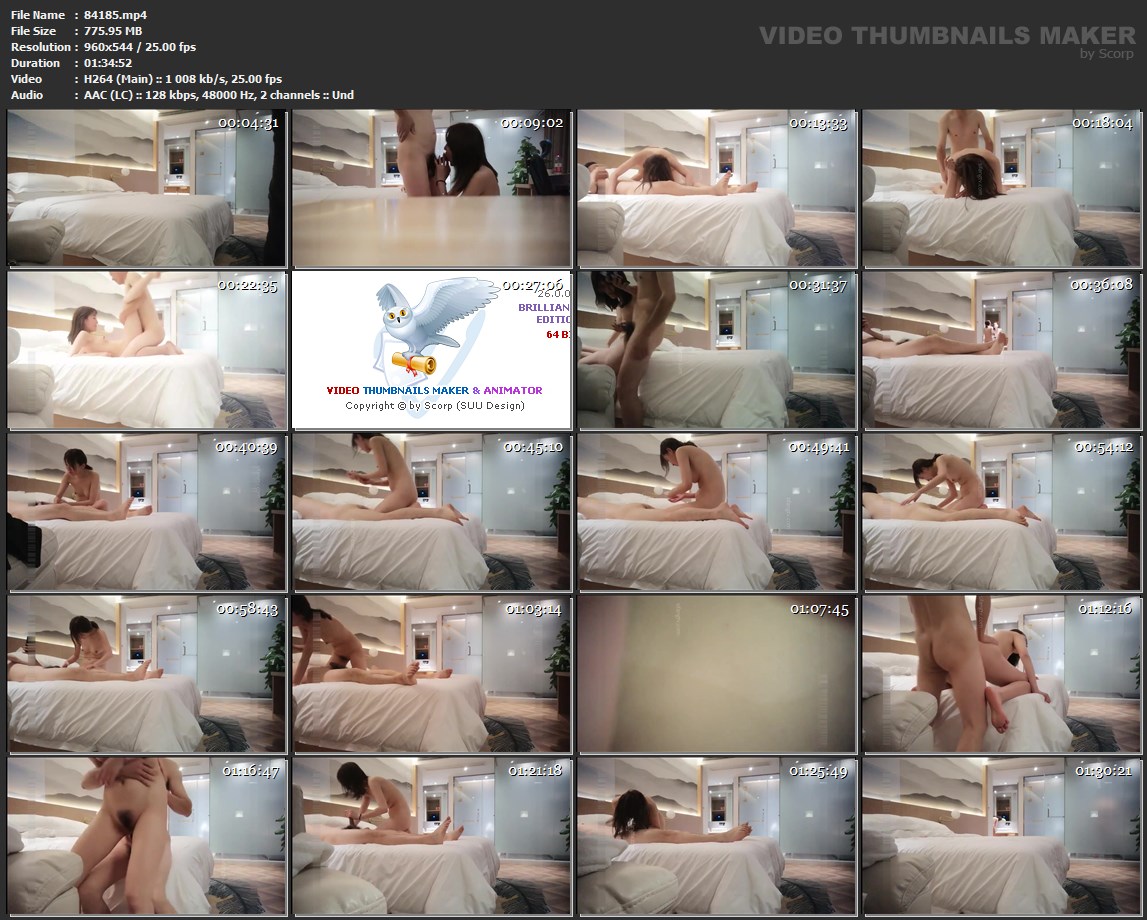This screenshot has height=920, width=1147.
Task: Click the file name text 84185.mp4
Action: click(x=116, y=15)
